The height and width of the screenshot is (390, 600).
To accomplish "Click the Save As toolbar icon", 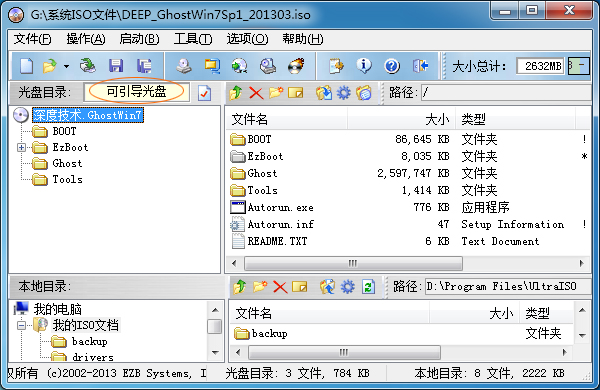I will (144, 66).
